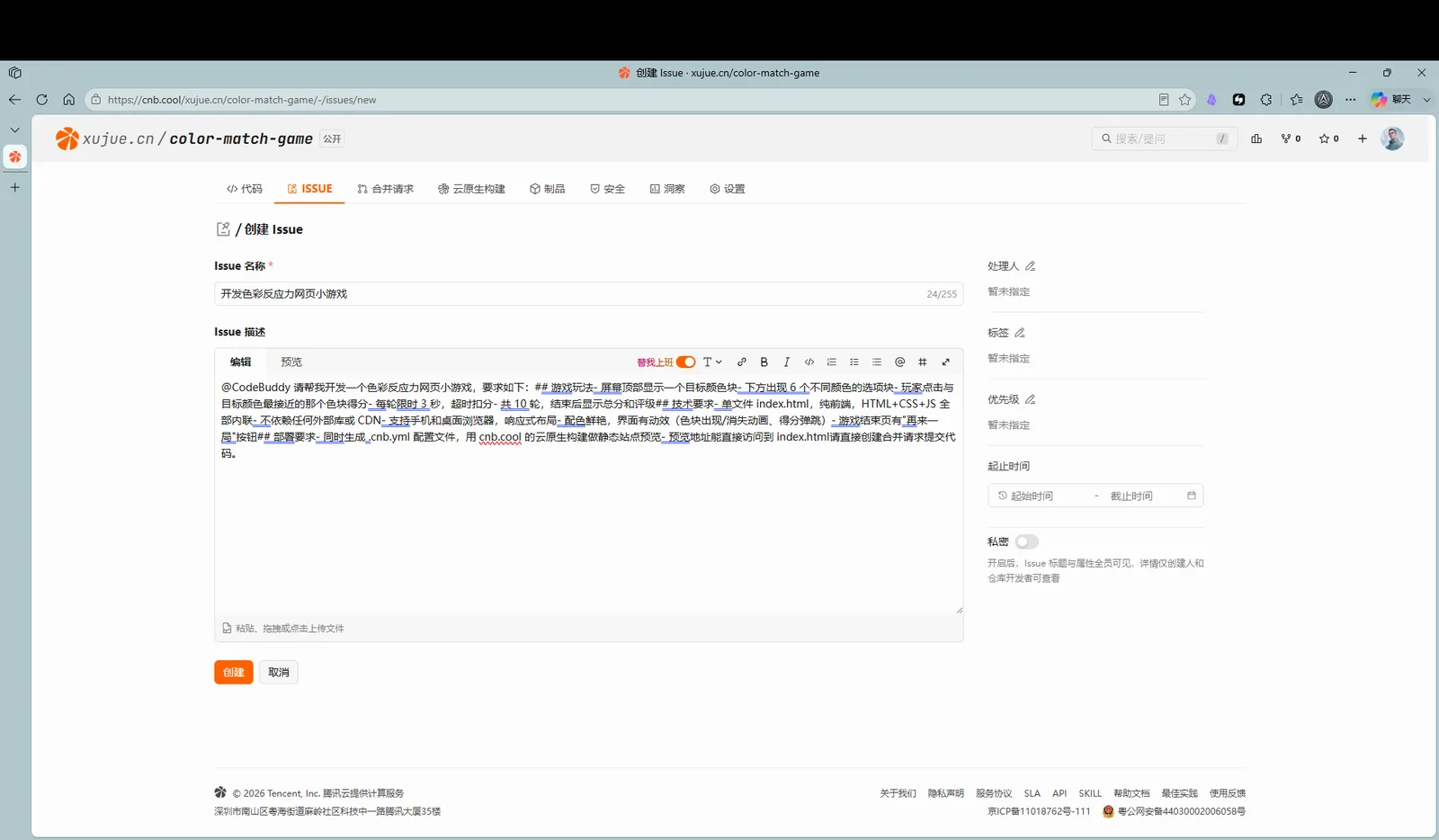Open the browser's three-dot more menu

tap(1351, 100)
